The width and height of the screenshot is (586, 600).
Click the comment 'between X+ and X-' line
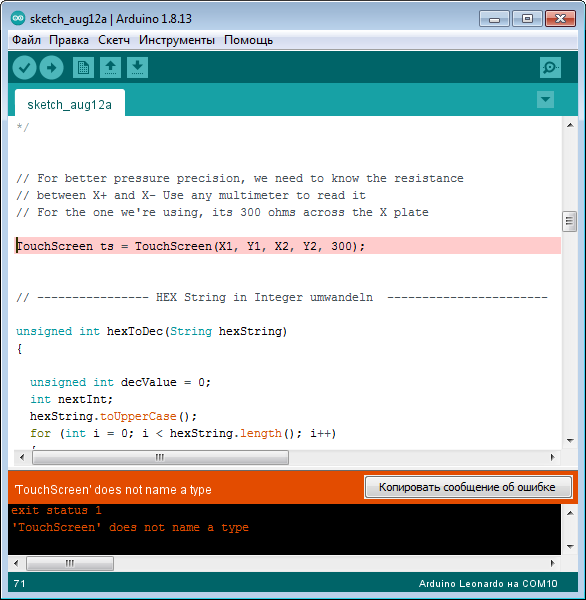[x=191, y=195]
